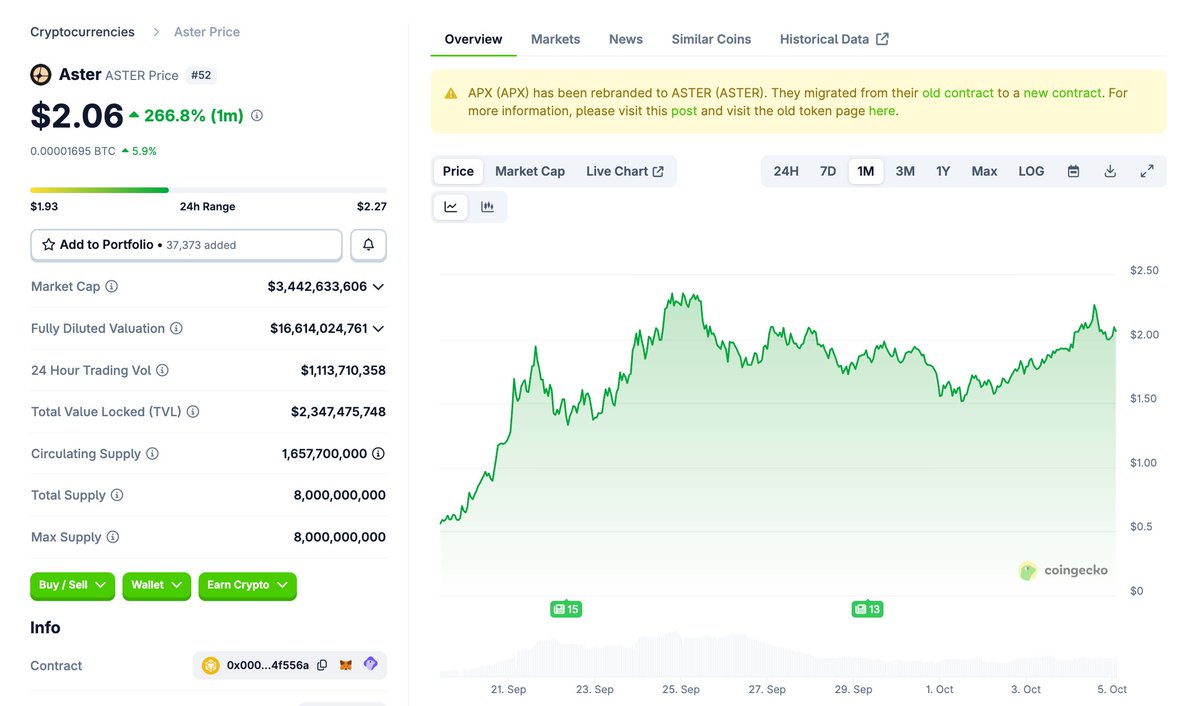
Task: Switch chart to Market Cap view
Action: (x=530, y=171)
